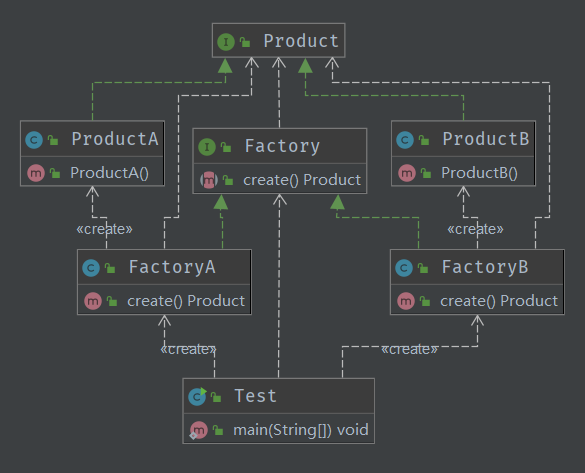This screenshot has height=473, width=585.
Task: Click lock icon beside FactoryB class name
Action: click(x=423, y=268)
